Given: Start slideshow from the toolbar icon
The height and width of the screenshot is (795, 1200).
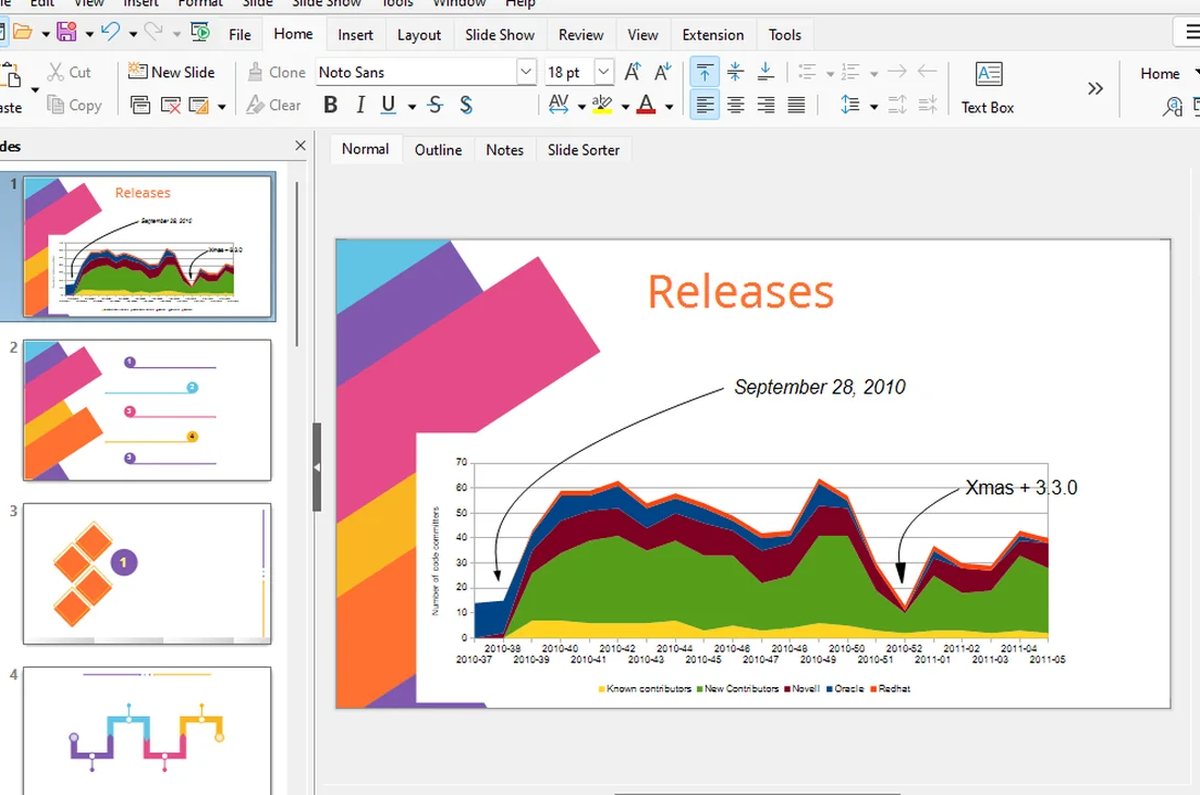Looking at the screenshot, I should tap(200, 33).
